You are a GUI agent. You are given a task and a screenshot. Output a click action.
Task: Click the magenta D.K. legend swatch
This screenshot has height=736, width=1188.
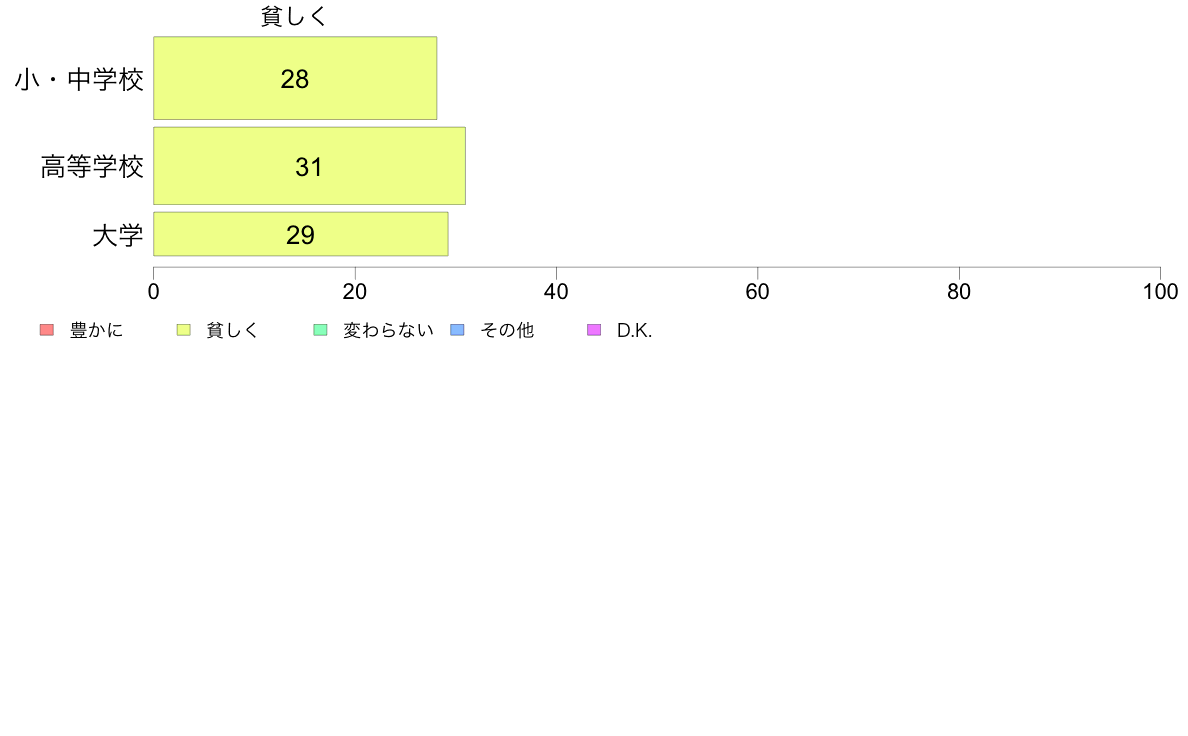(594, 330)
